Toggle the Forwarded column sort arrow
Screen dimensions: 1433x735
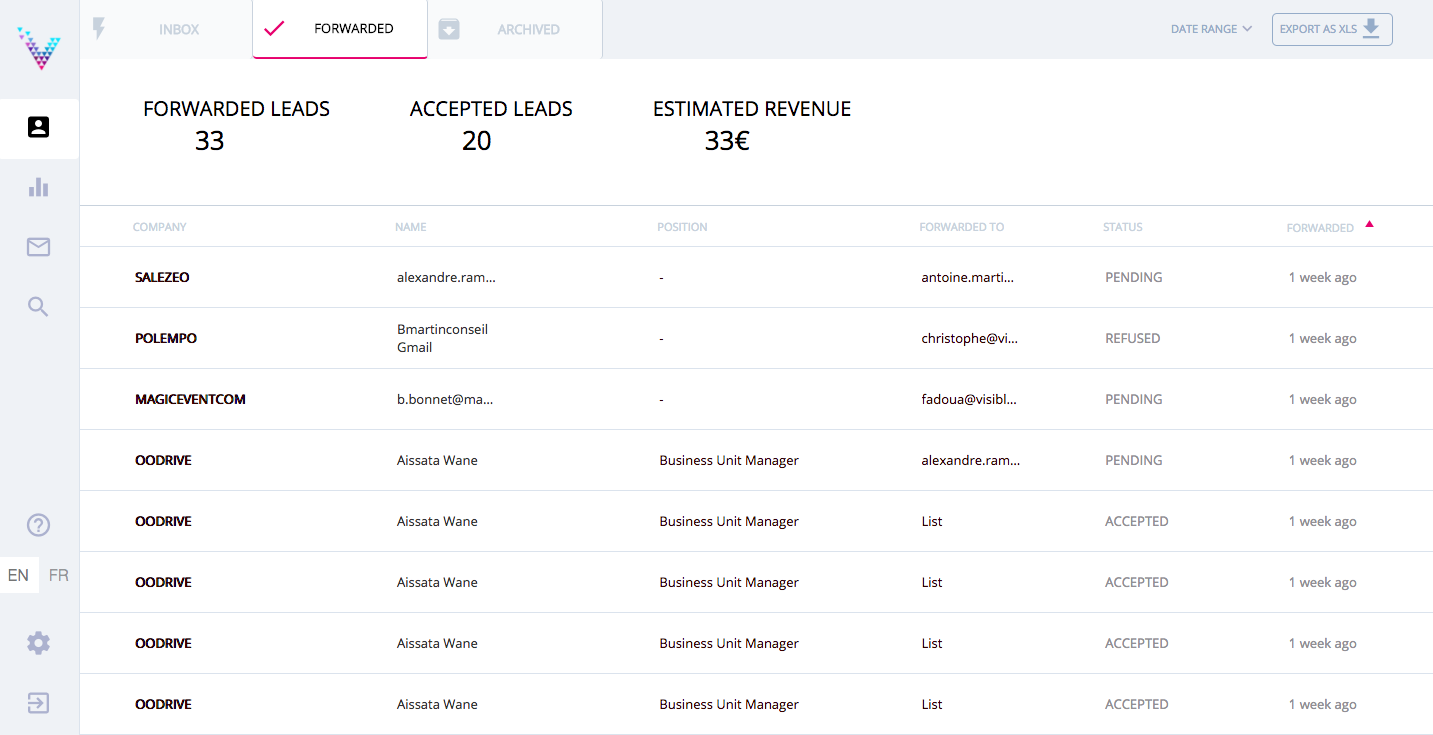[x=1369, y=225]
